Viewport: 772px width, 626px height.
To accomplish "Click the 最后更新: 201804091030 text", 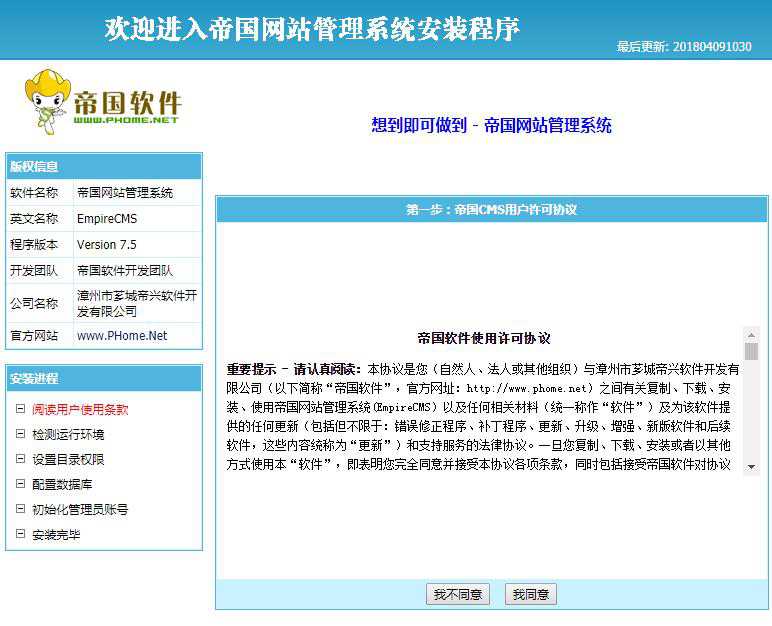I will tap(684, 47).
